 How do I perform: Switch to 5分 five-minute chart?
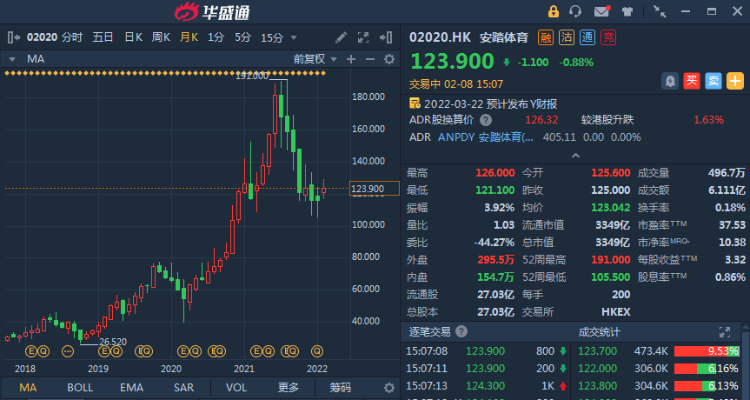tap(243, 37)
